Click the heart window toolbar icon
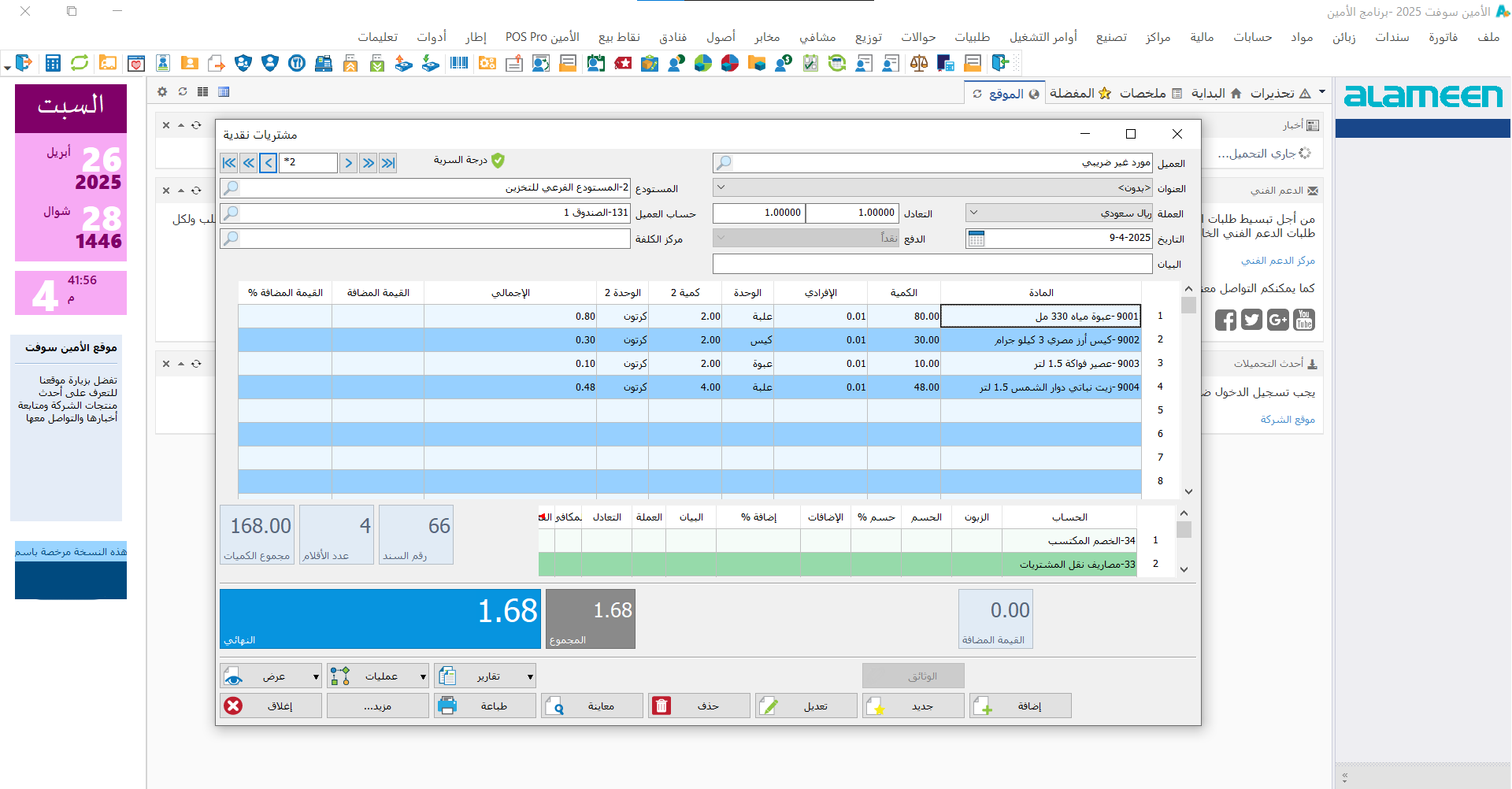The image size is (1512, 789). click(x=136, y=63)
